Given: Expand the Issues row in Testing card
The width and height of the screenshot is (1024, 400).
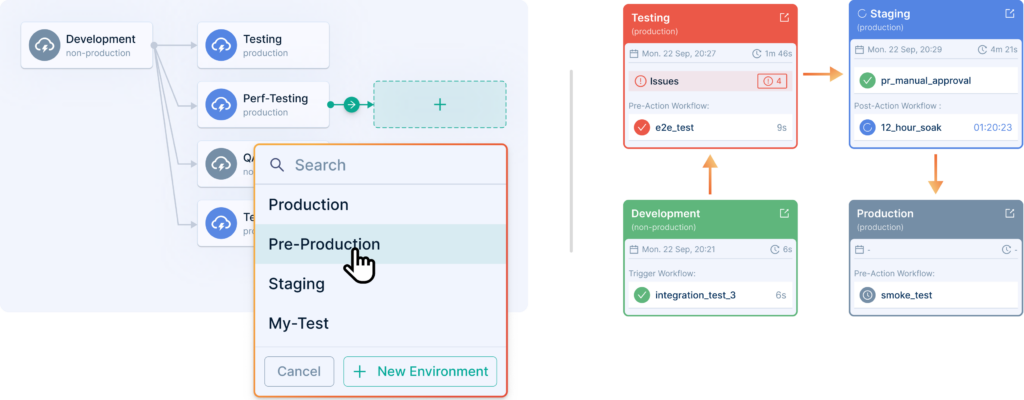Looking at the screenshot, I should pos(690,80).
